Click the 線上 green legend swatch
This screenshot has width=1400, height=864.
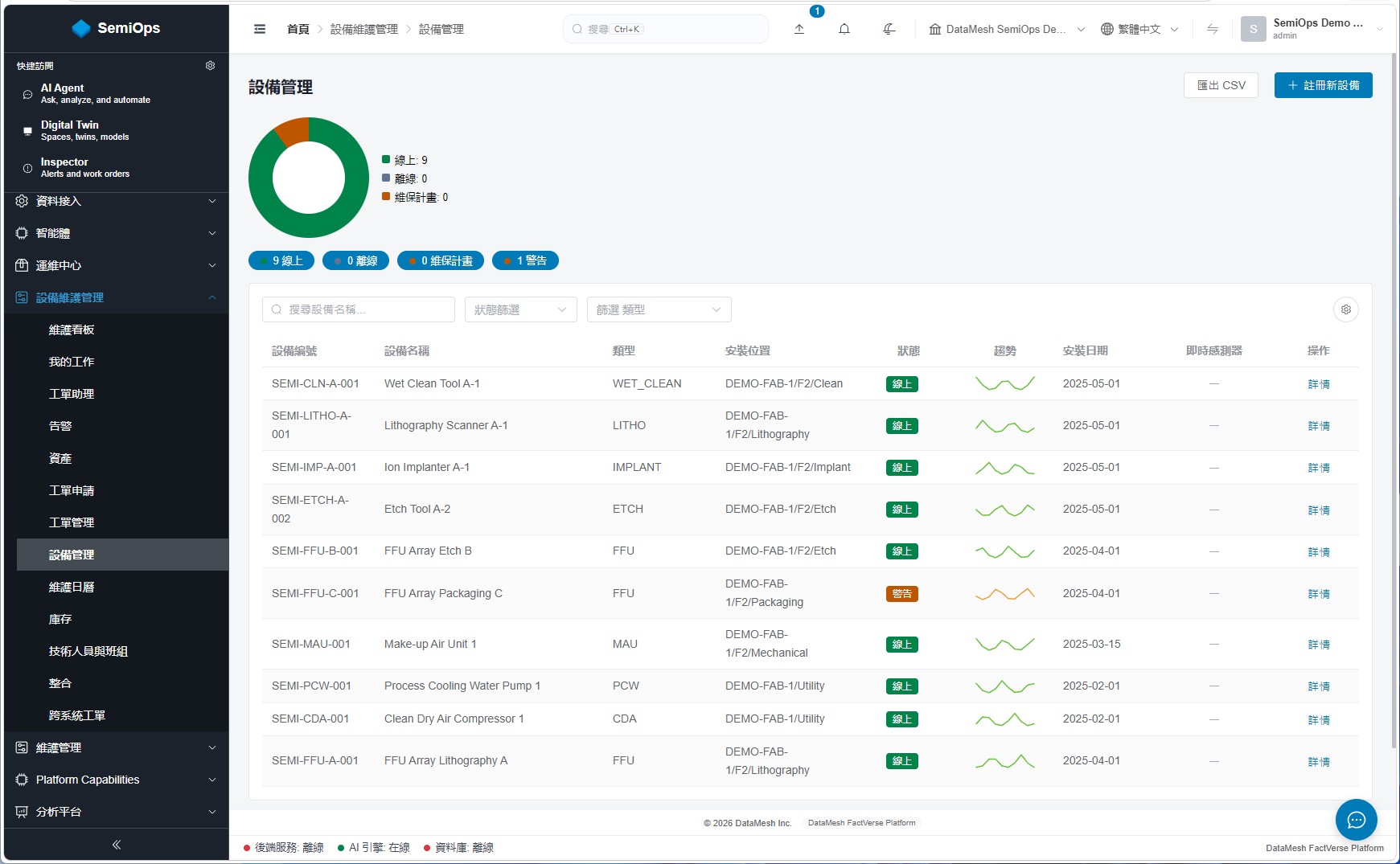[x=386, y=159]
